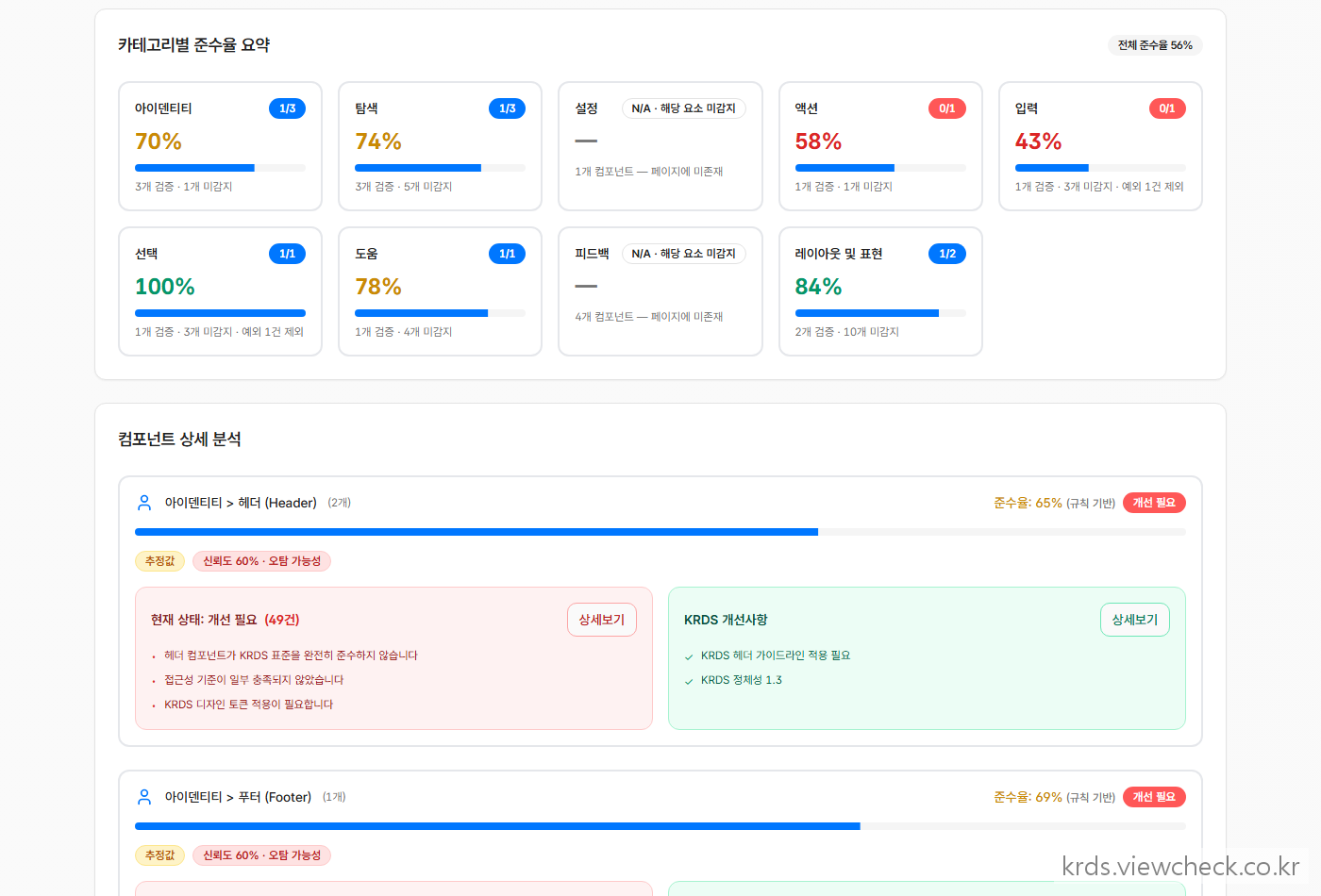Click the KRDS 헤더 가이드라인 적용 필요 text
The image size is (1321, 896).
pyautogui.click(x=776, y=655)
